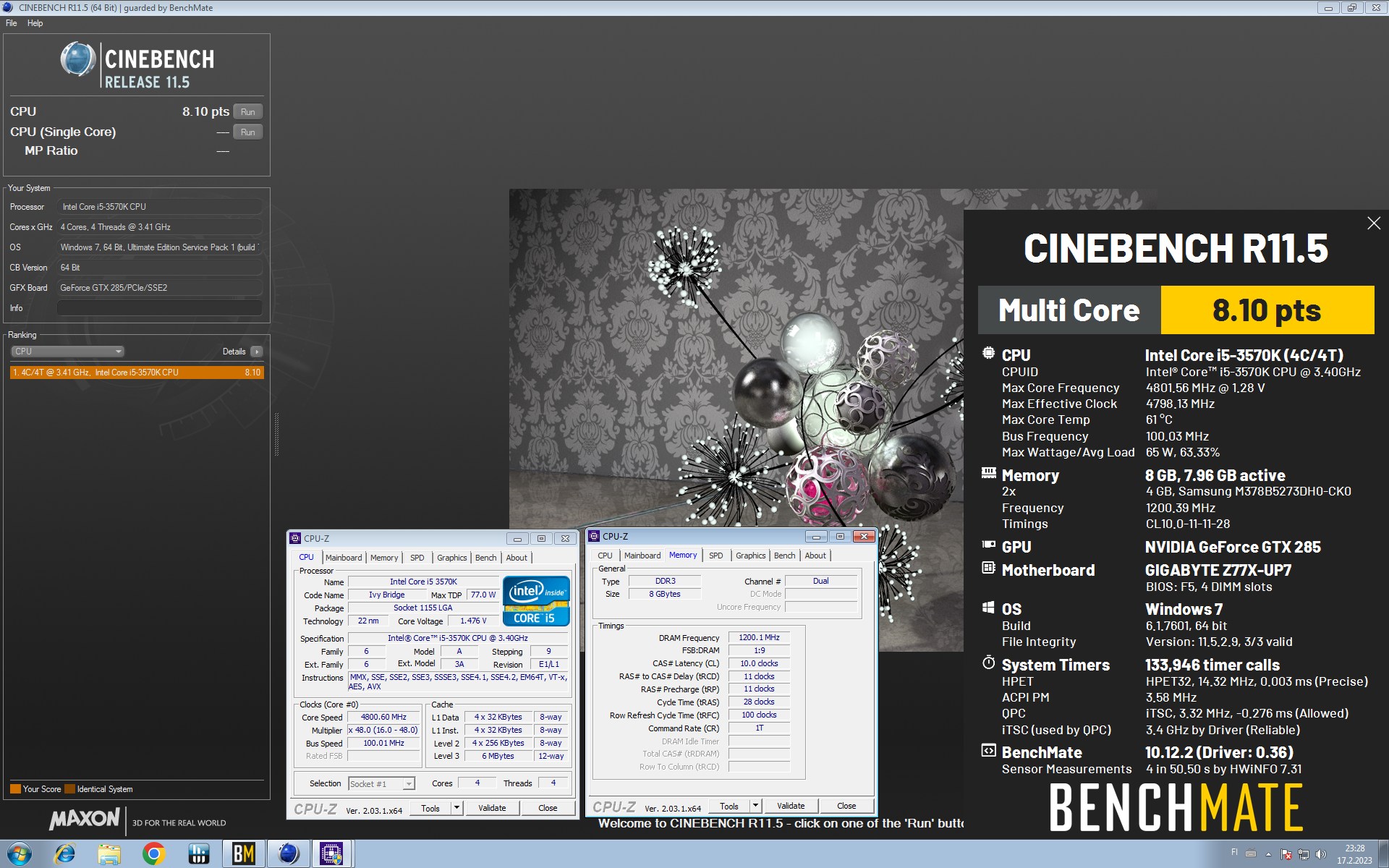Click DRAM Frequency 1200.1 MHz value
Screen dimensions: 1389x868
click(759, 637)
